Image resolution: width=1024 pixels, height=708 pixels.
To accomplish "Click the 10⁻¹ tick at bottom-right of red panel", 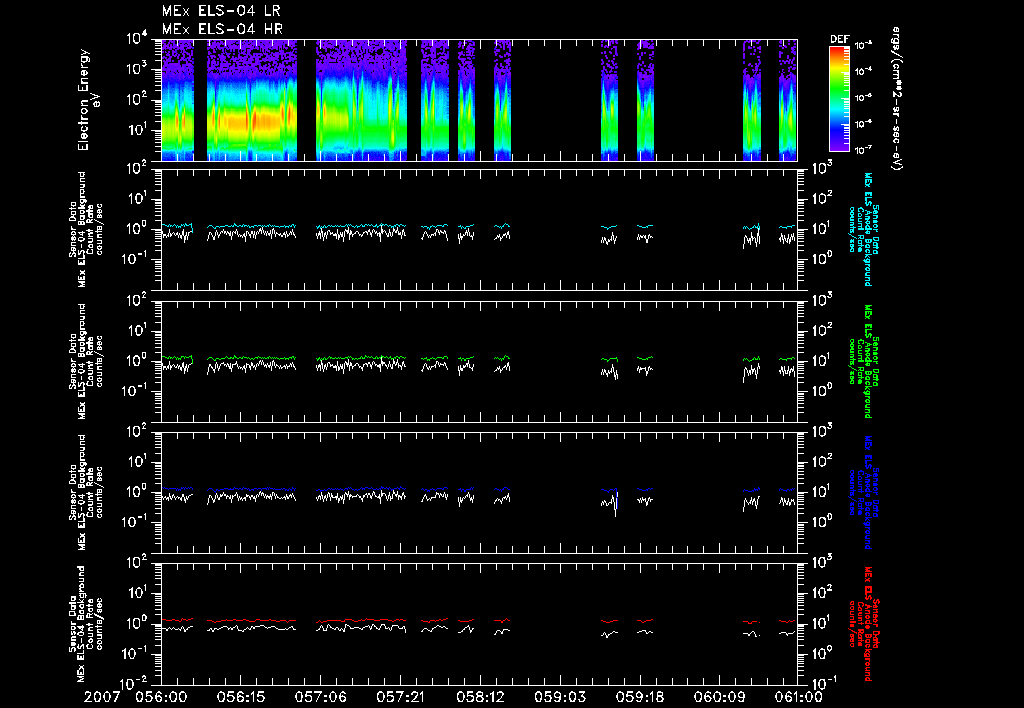I will pos(823,683).
